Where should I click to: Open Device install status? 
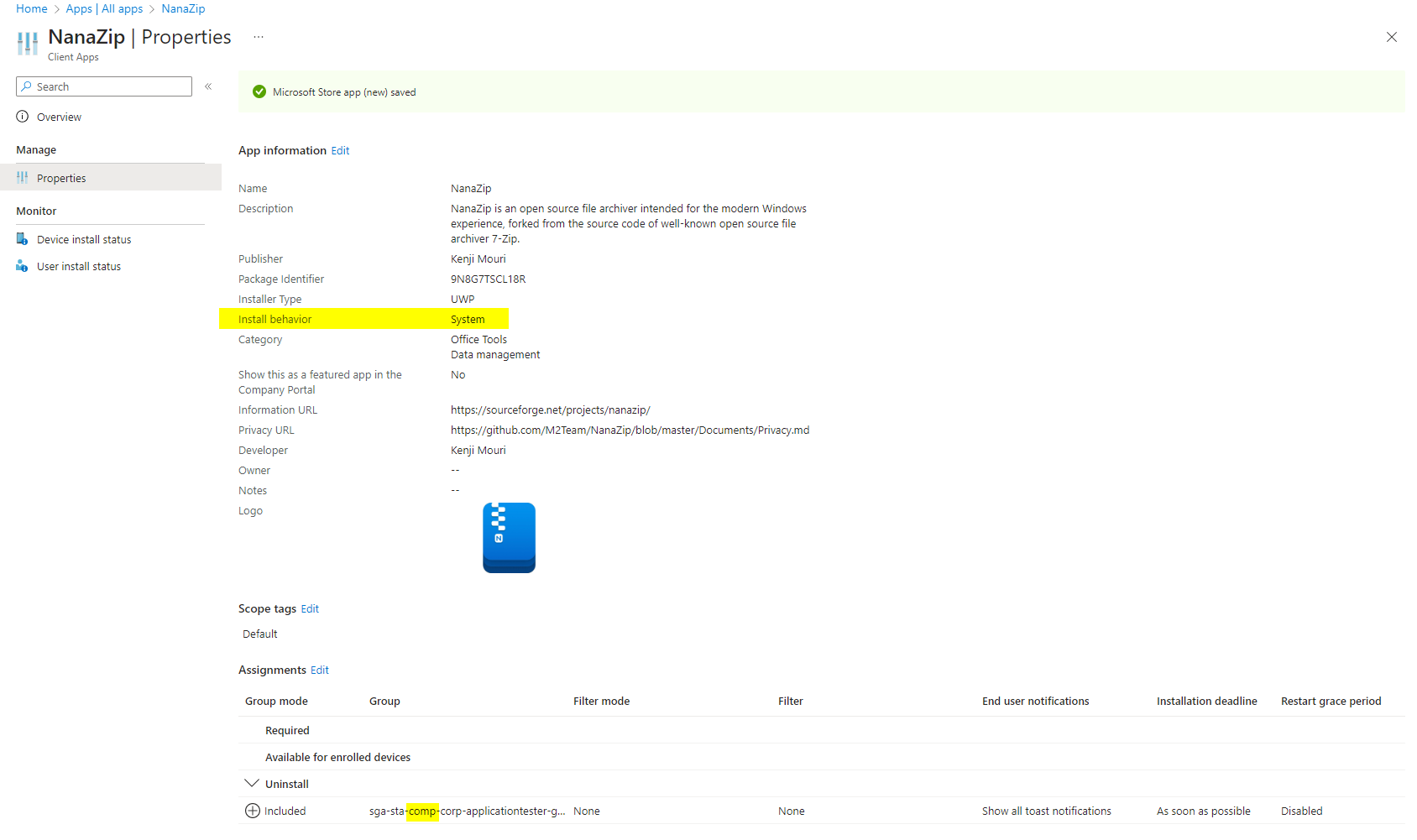click(84, 240)
